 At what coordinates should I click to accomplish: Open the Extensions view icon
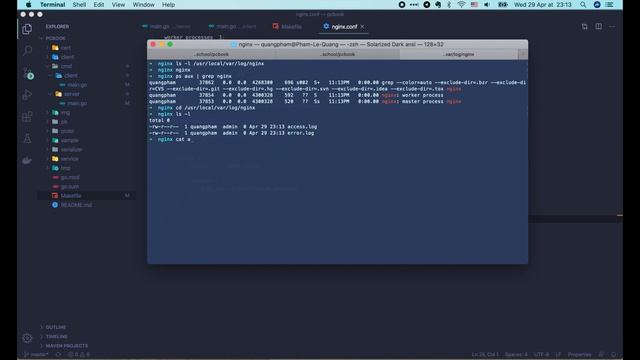[27, 117]
